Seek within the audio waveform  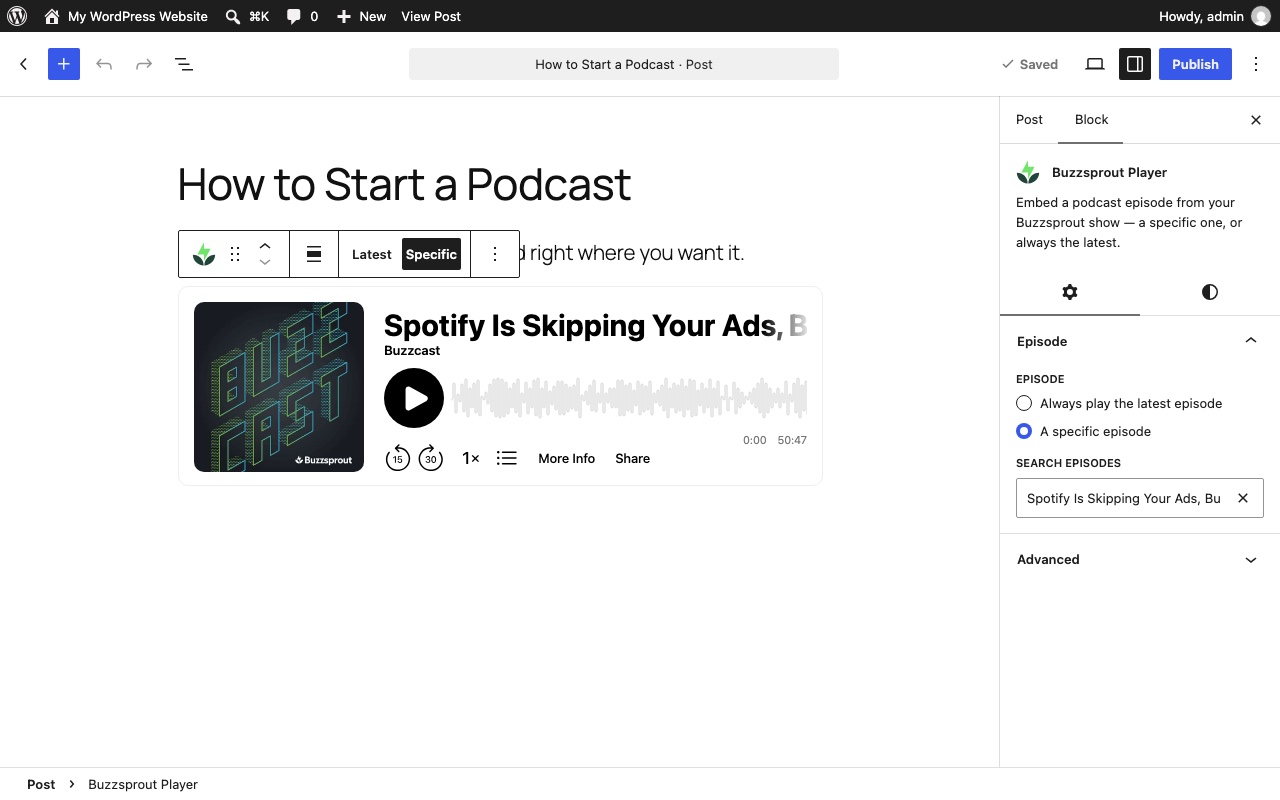(x=629, y=398)
